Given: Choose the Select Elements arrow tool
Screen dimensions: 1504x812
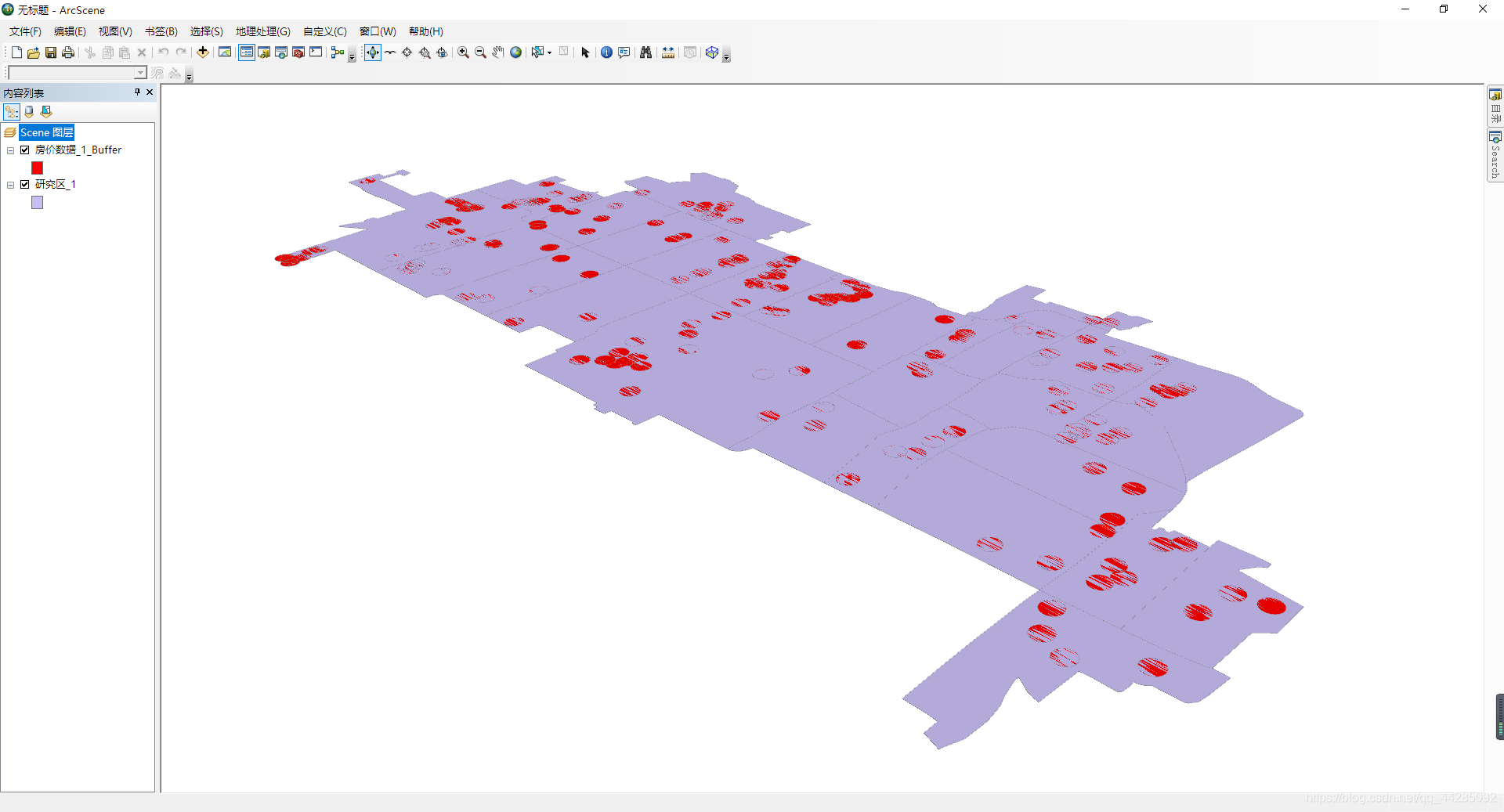Looking at the screenshot, I should pos(585,52).
